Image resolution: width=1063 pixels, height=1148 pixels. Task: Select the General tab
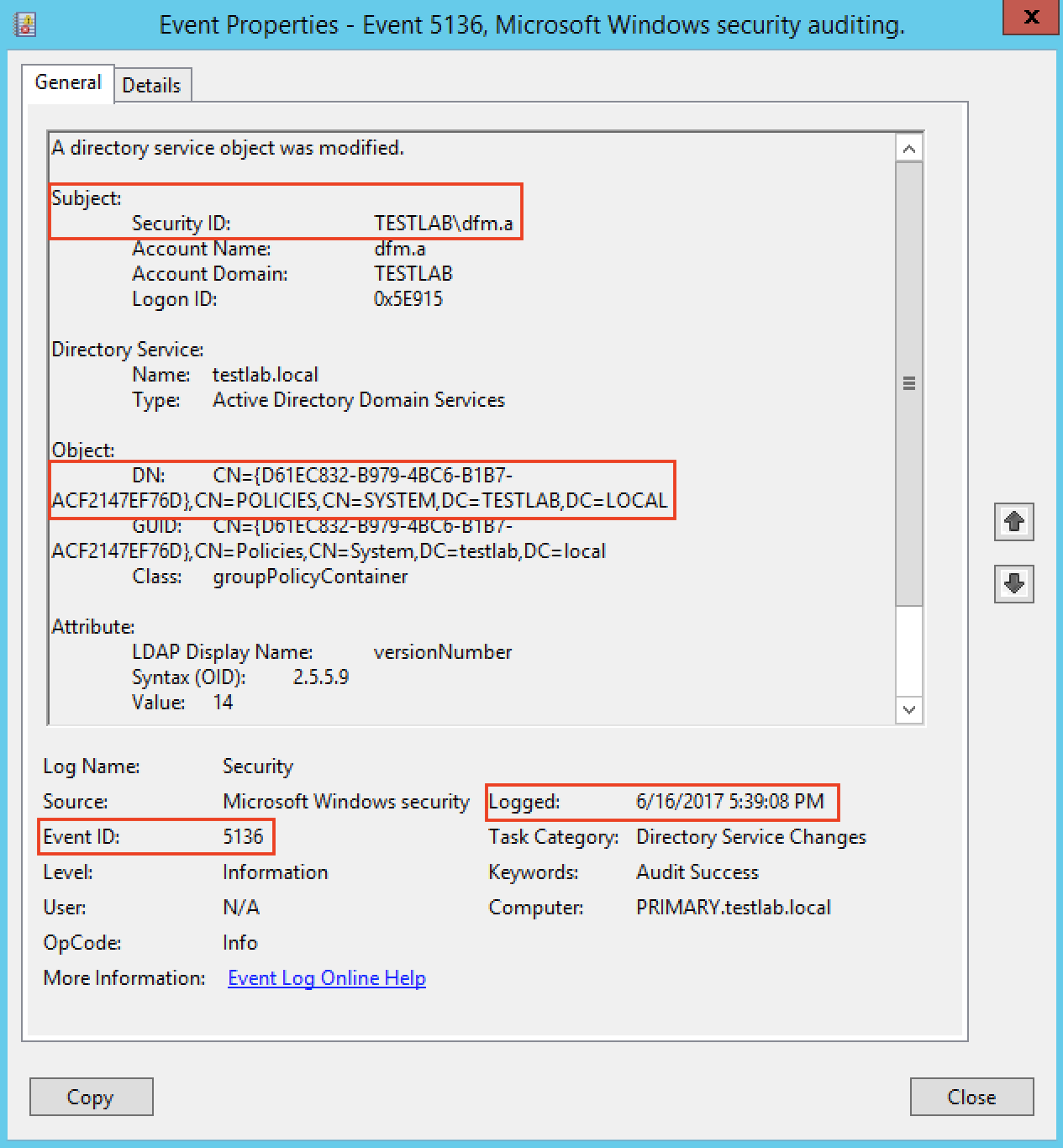68,82
